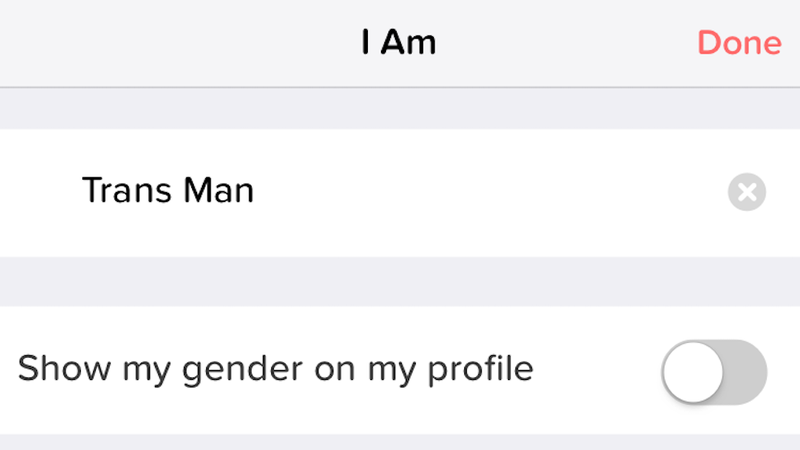This screenshot has width=800, height=450.
Task: Focus the Trans Man text field
Action: 400,192
